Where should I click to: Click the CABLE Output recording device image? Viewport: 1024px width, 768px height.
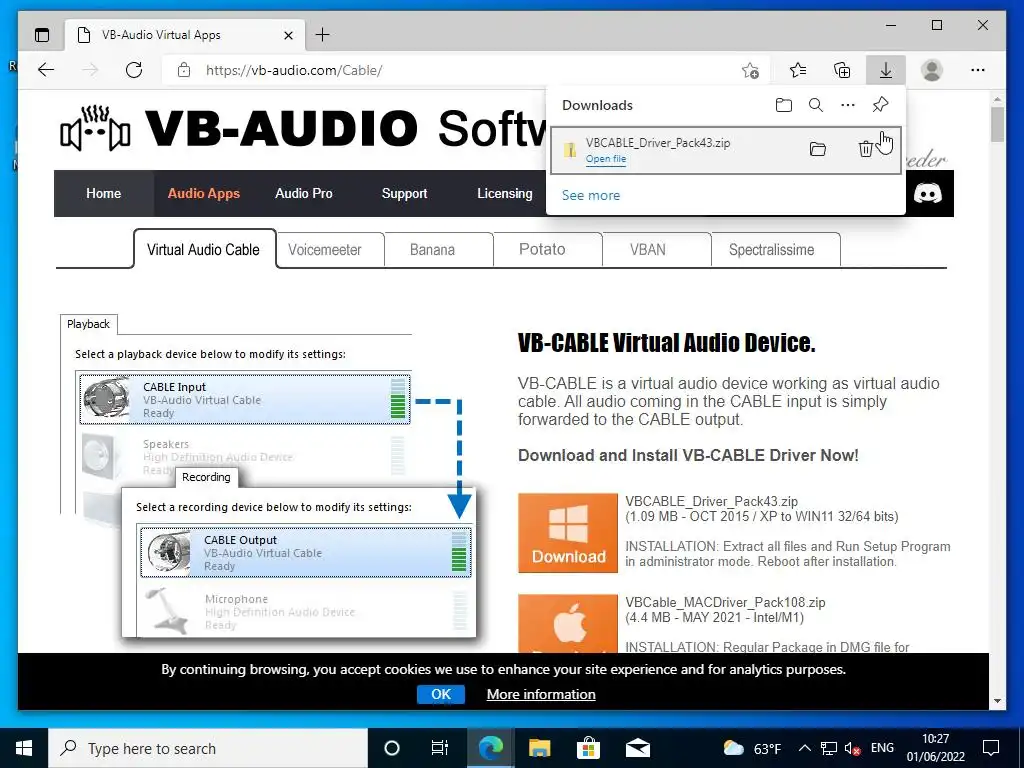(168, 552)
